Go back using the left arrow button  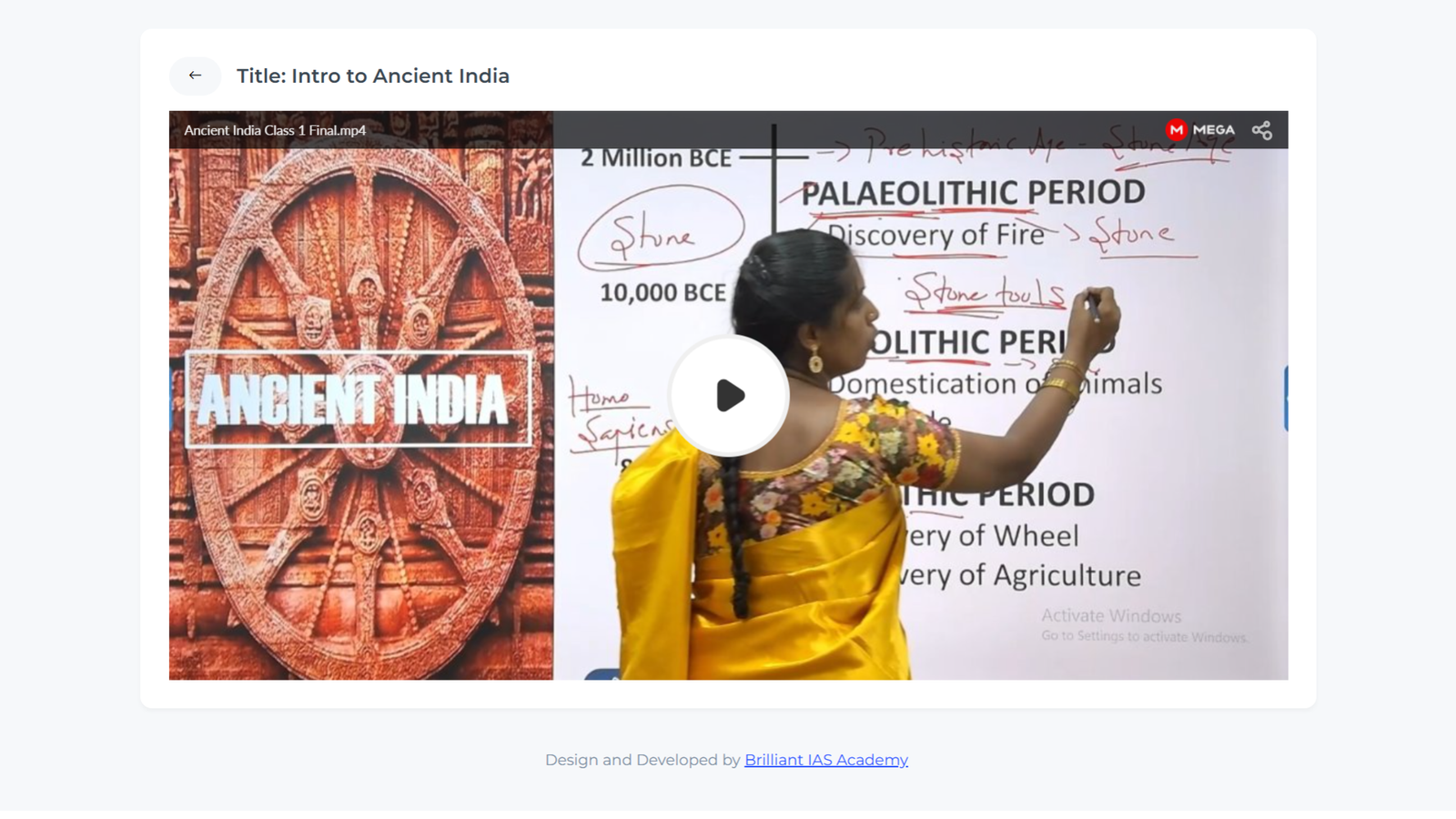tap(195, 76)
